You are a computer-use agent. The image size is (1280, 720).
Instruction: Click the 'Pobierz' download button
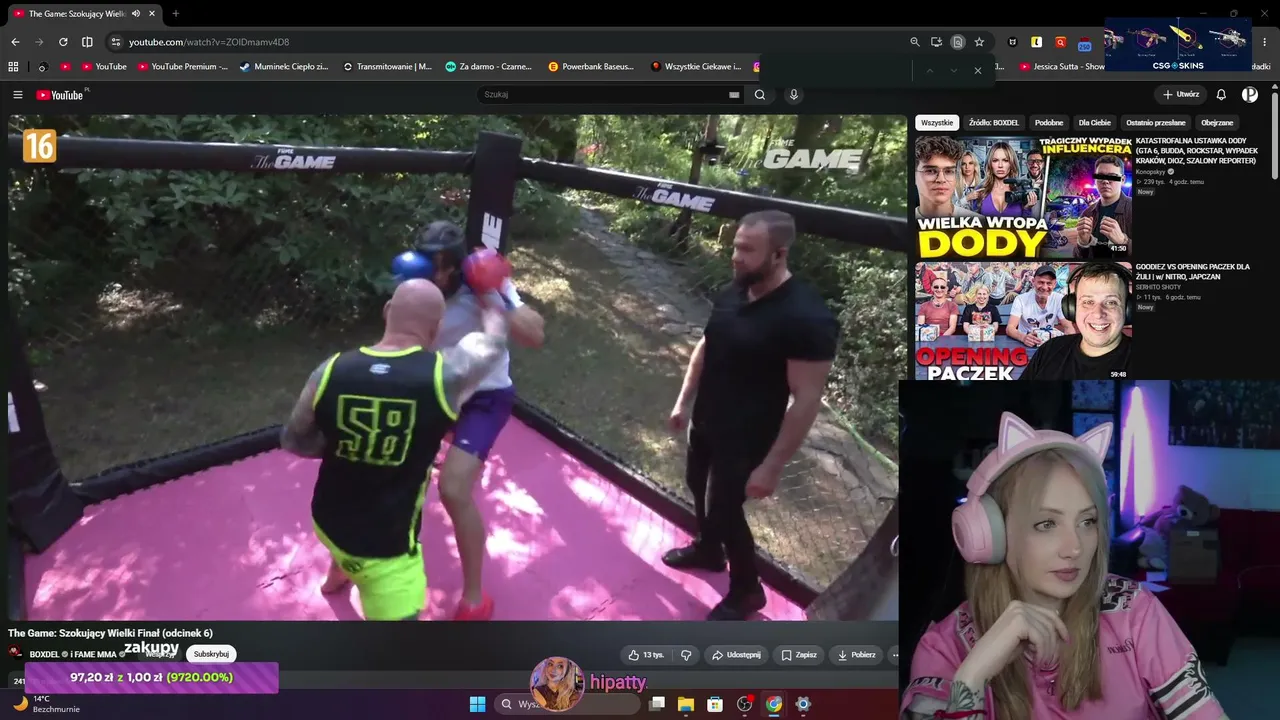pyautogui.click(x=857, y=655)
